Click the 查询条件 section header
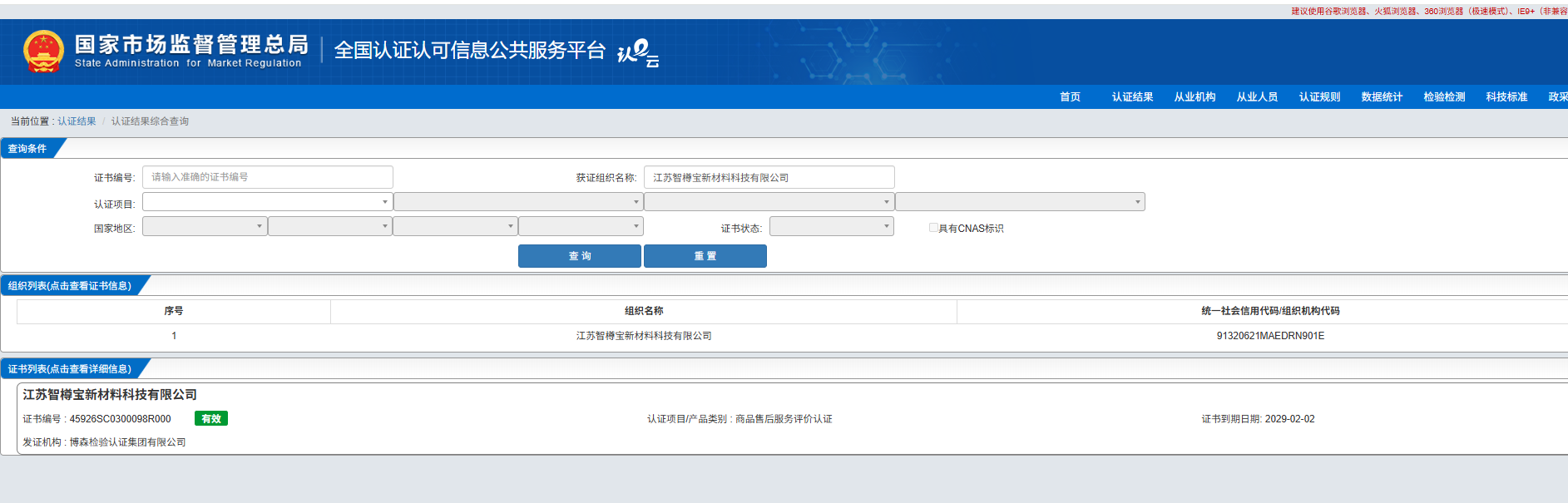This screenshot has height=503, width=1568. [27, 149]
